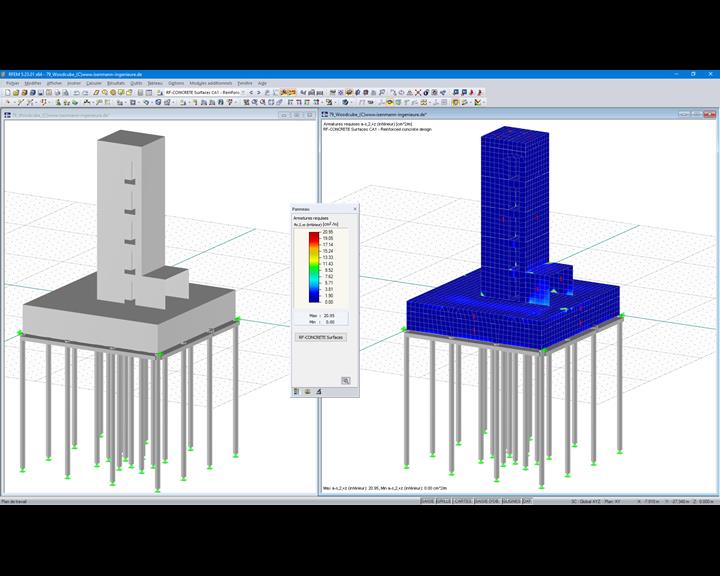Viewport: 720px width, 576px height.
Task: Toggle GRILLE in the status bar
Action: (443, 501)
